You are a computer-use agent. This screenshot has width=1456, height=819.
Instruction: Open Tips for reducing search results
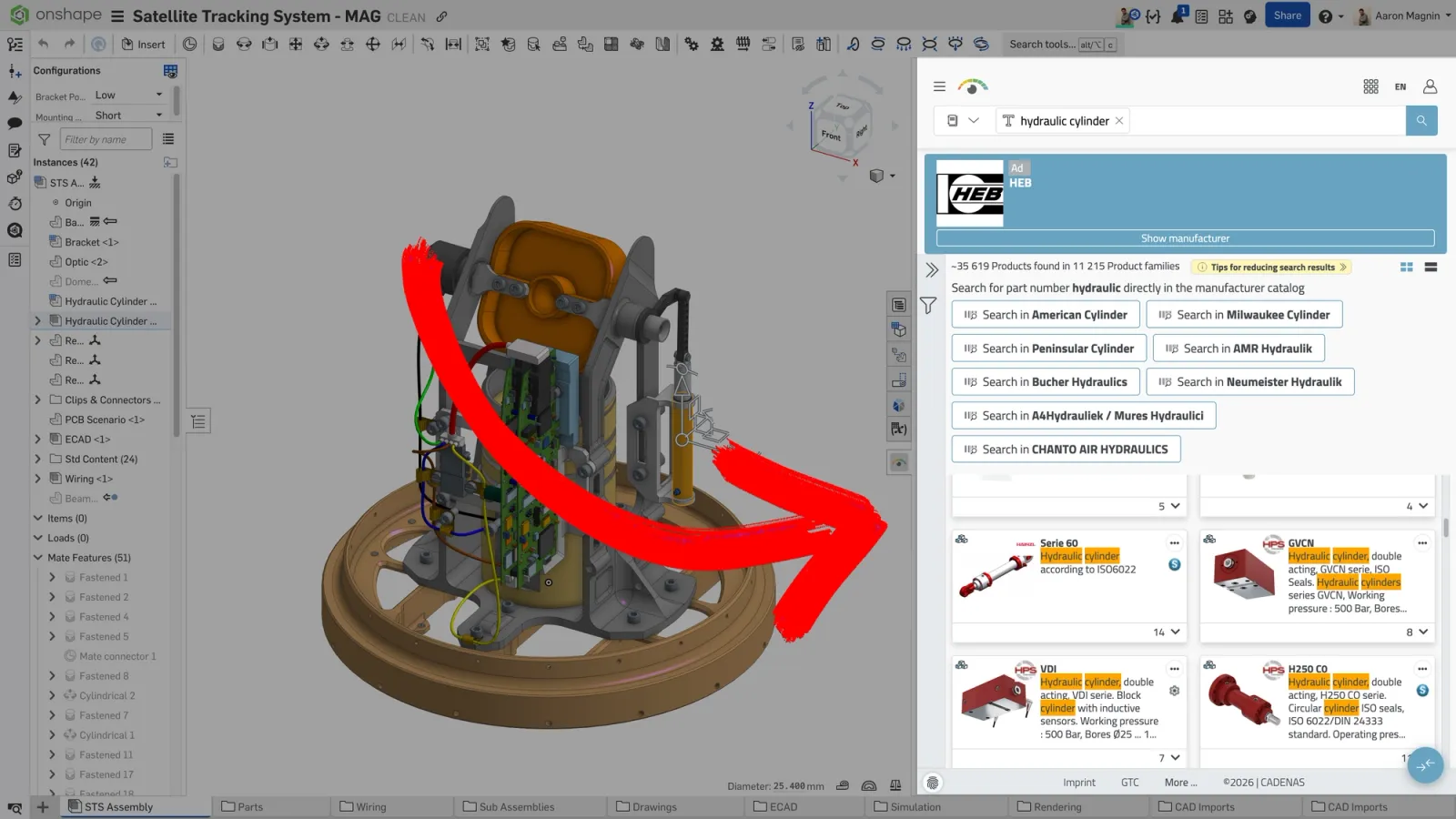[x=1272, y=267]
